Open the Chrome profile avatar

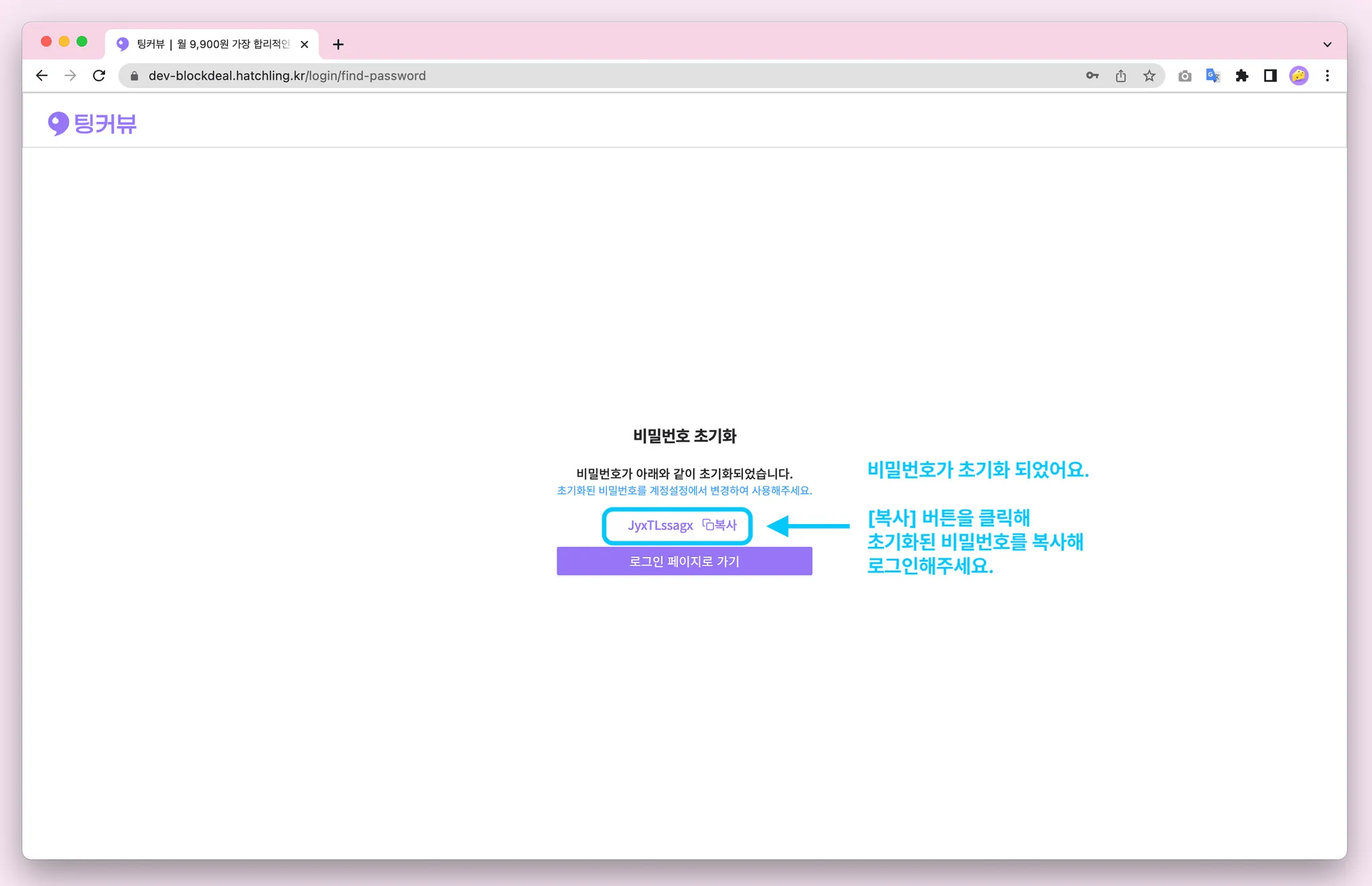tap(1298, 76)
